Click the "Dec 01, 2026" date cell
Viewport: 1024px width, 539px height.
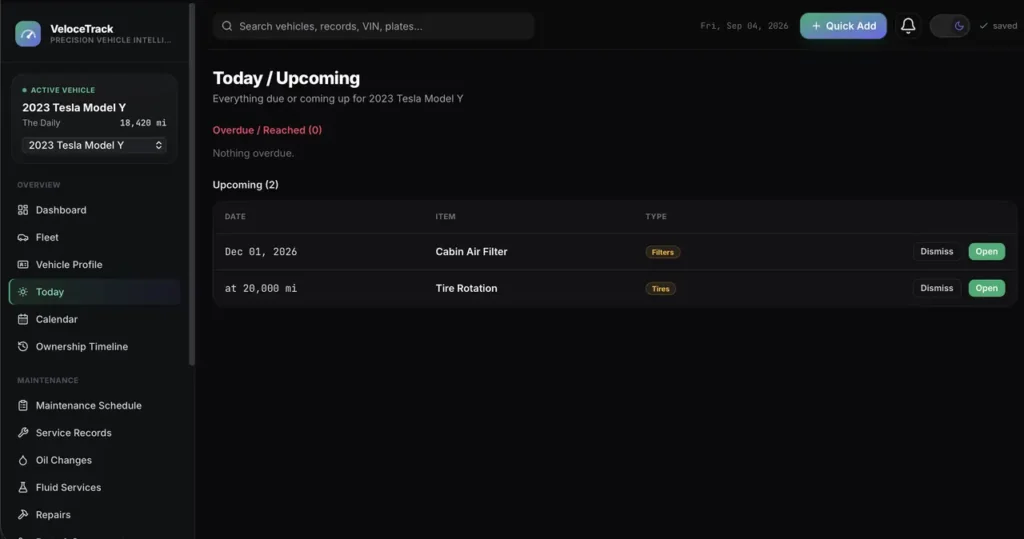point(261,252)
